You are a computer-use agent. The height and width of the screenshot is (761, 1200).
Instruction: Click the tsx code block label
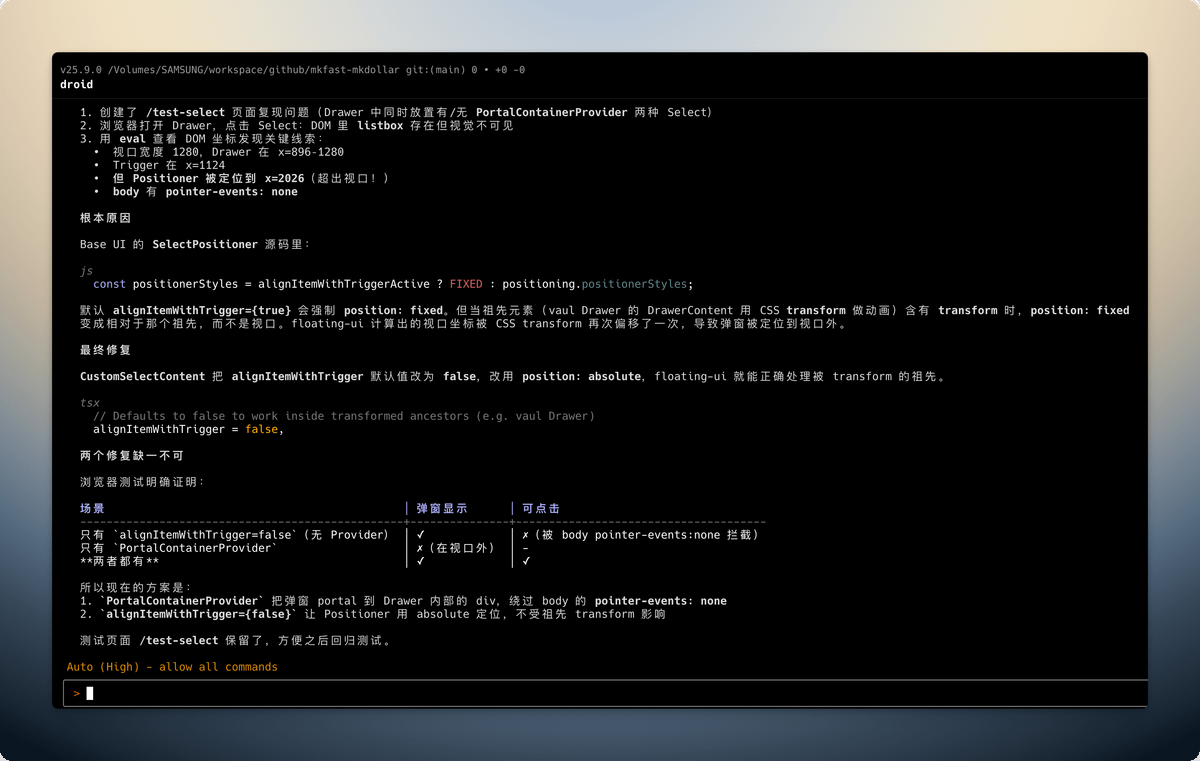tap(89, 403)
